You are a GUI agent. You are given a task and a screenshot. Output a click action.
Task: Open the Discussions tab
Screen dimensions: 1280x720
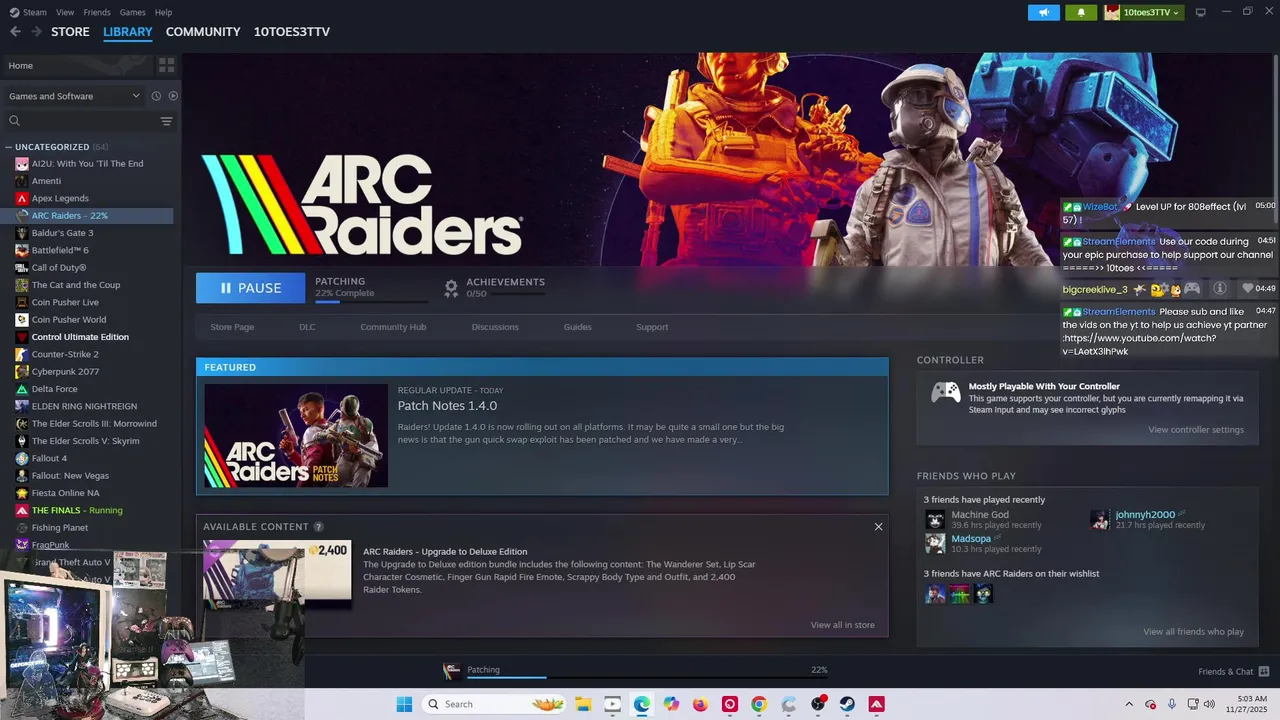click(x=495, y=327)
